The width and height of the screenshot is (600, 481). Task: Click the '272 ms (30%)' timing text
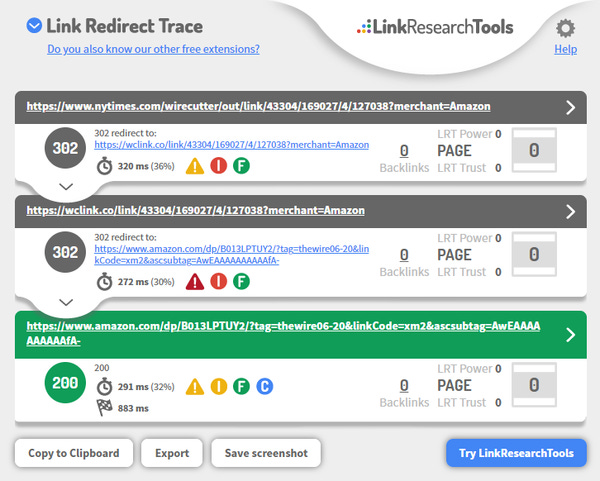[x=146, y=282]
